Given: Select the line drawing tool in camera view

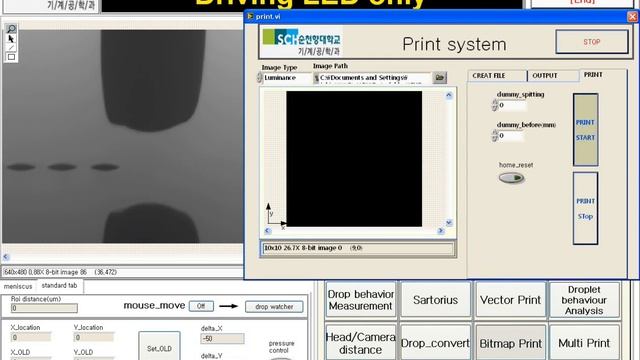Looking at the screenshot, I should pos(11,48).
